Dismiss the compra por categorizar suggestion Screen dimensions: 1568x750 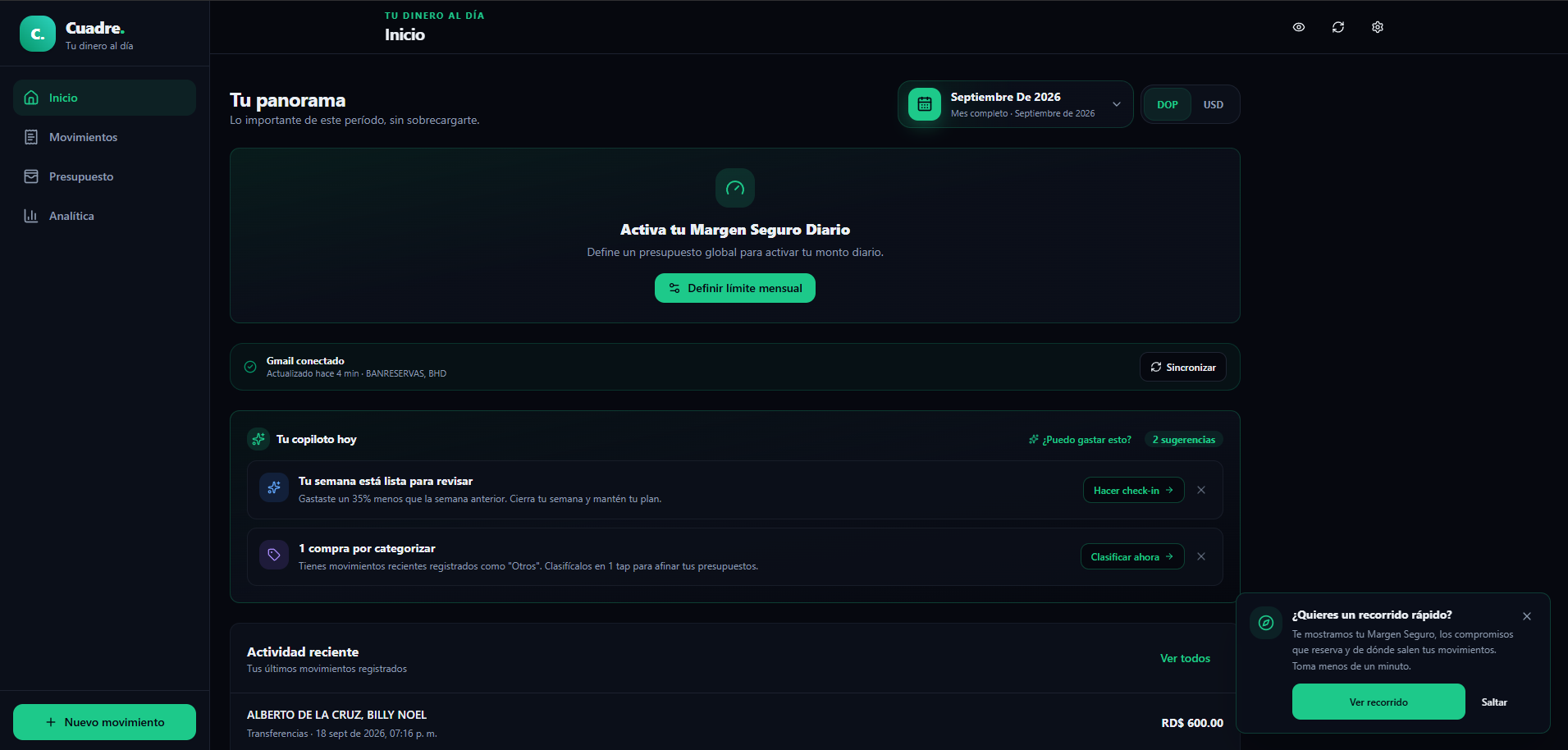[1201, 556]
